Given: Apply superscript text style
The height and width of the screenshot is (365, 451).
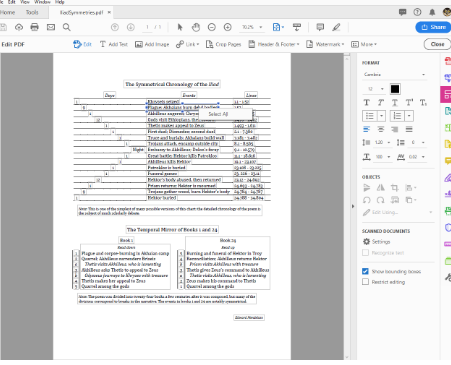Looking at the screenshot, I should 409,102.
